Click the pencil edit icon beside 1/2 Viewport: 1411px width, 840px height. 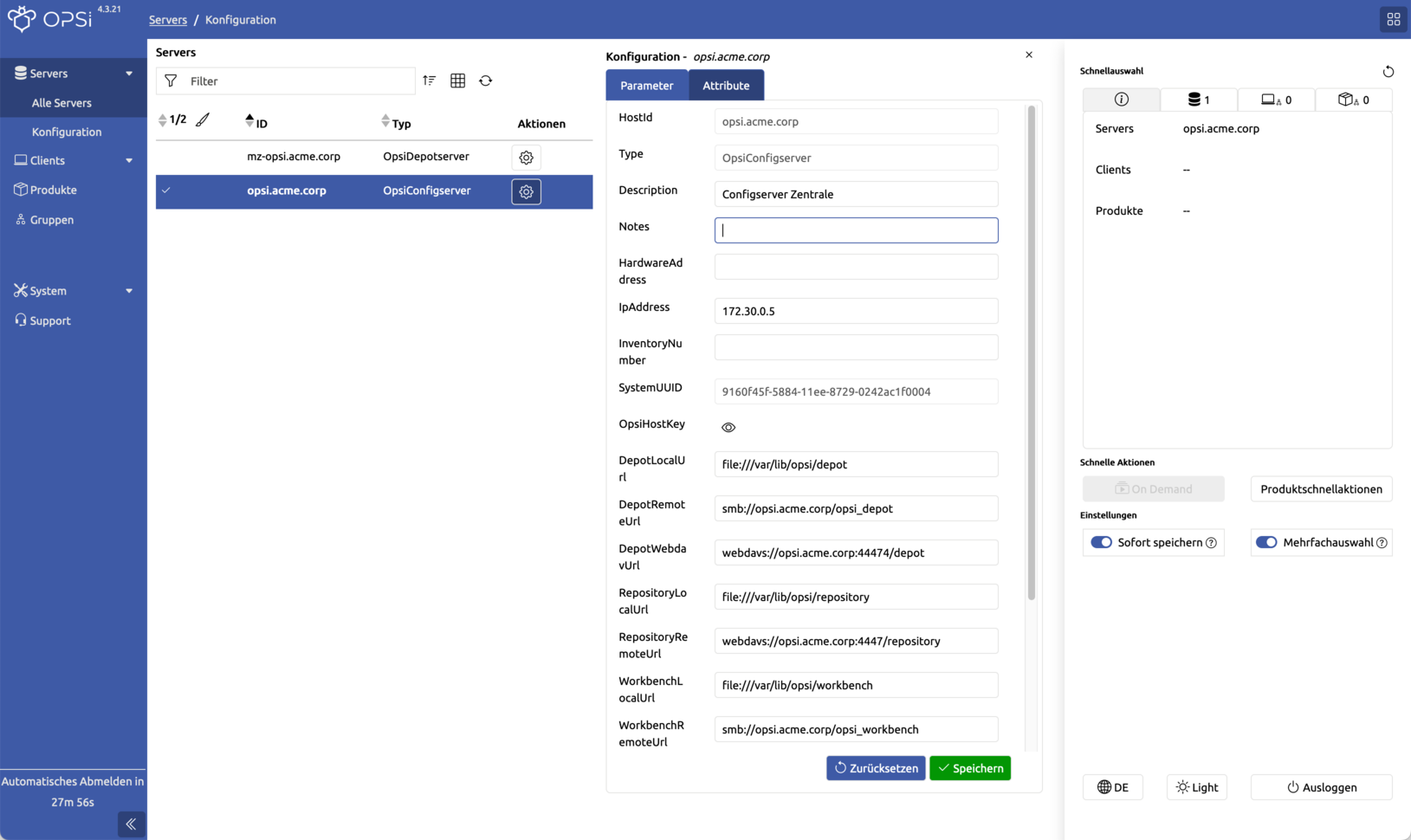(203, 120)
